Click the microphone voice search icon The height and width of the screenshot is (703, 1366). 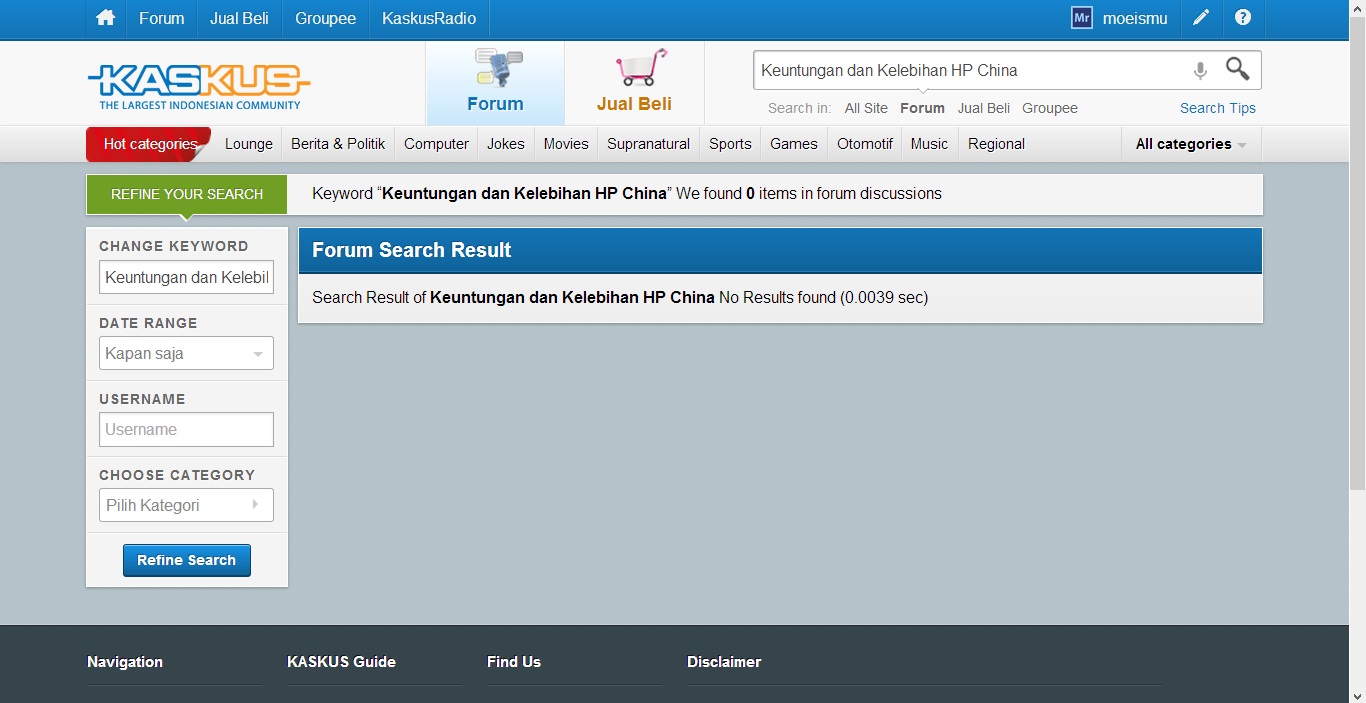[1200, 70]
